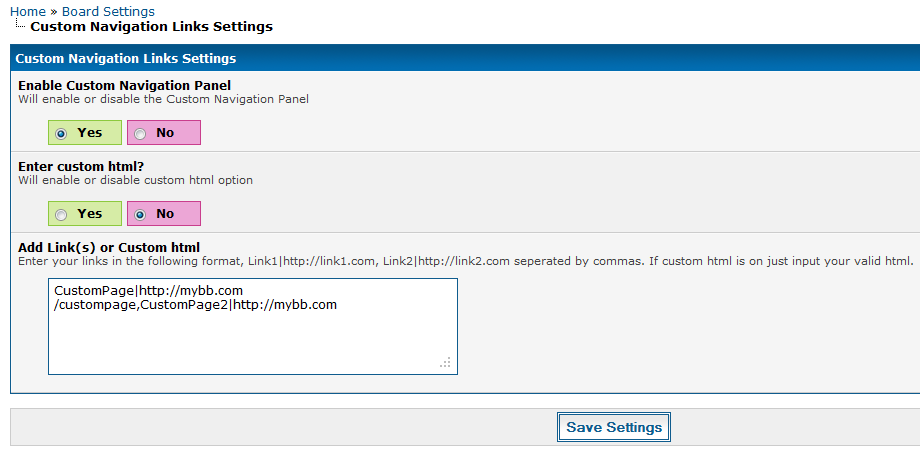Screen dimensions: 920x455
Task: Click the green Yes label for Navigation Panel
Action: tap(90, 133)
